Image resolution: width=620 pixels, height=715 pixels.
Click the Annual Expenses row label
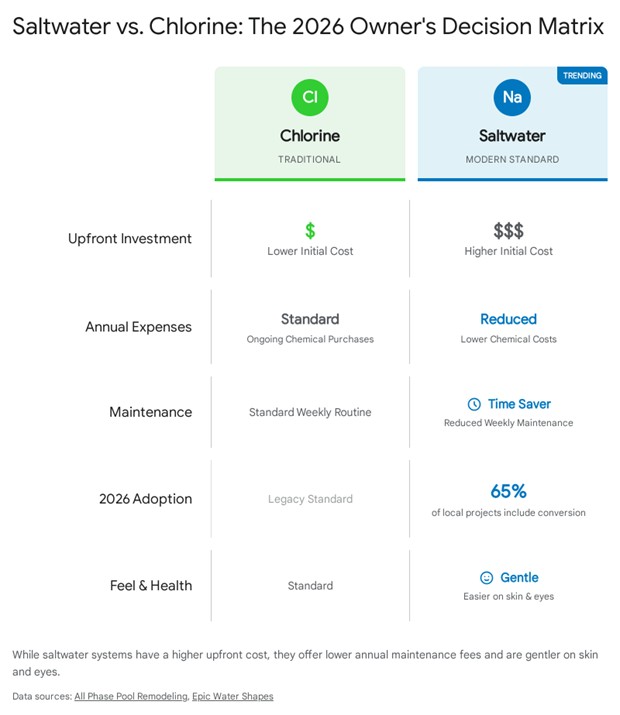(x=138, y=327)
